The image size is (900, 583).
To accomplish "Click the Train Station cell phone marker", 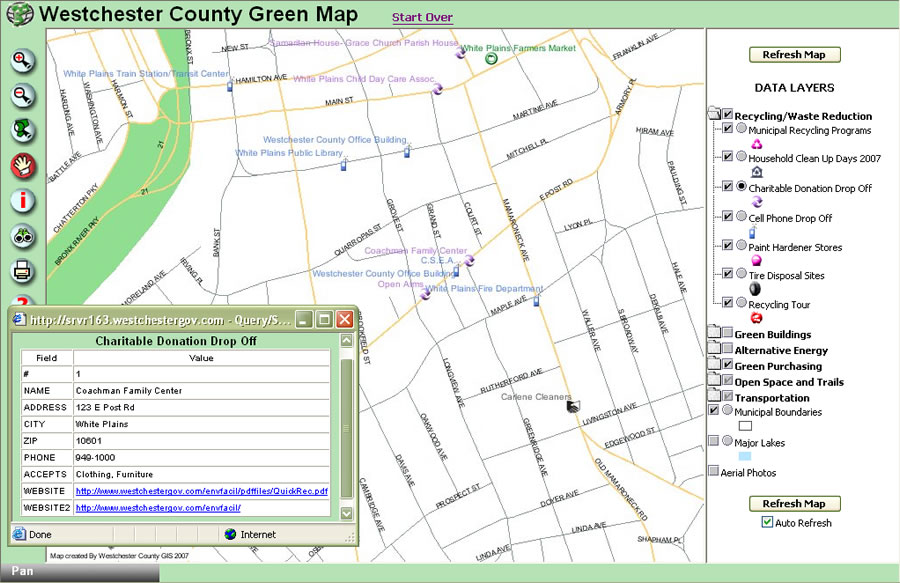I will coord(230,86).
